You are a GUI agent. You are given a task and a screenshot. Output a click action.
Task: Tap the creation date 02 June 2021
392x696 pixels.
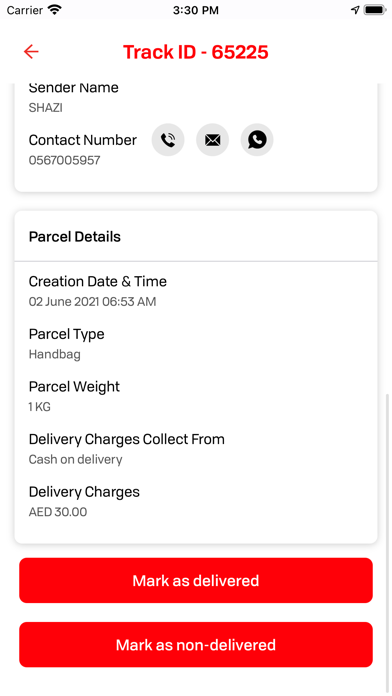65,302
